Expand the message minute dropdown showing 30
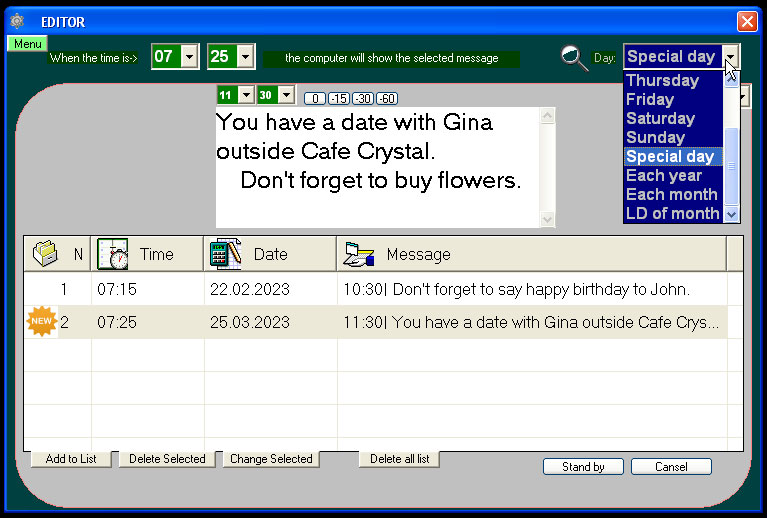 [286, 95]
